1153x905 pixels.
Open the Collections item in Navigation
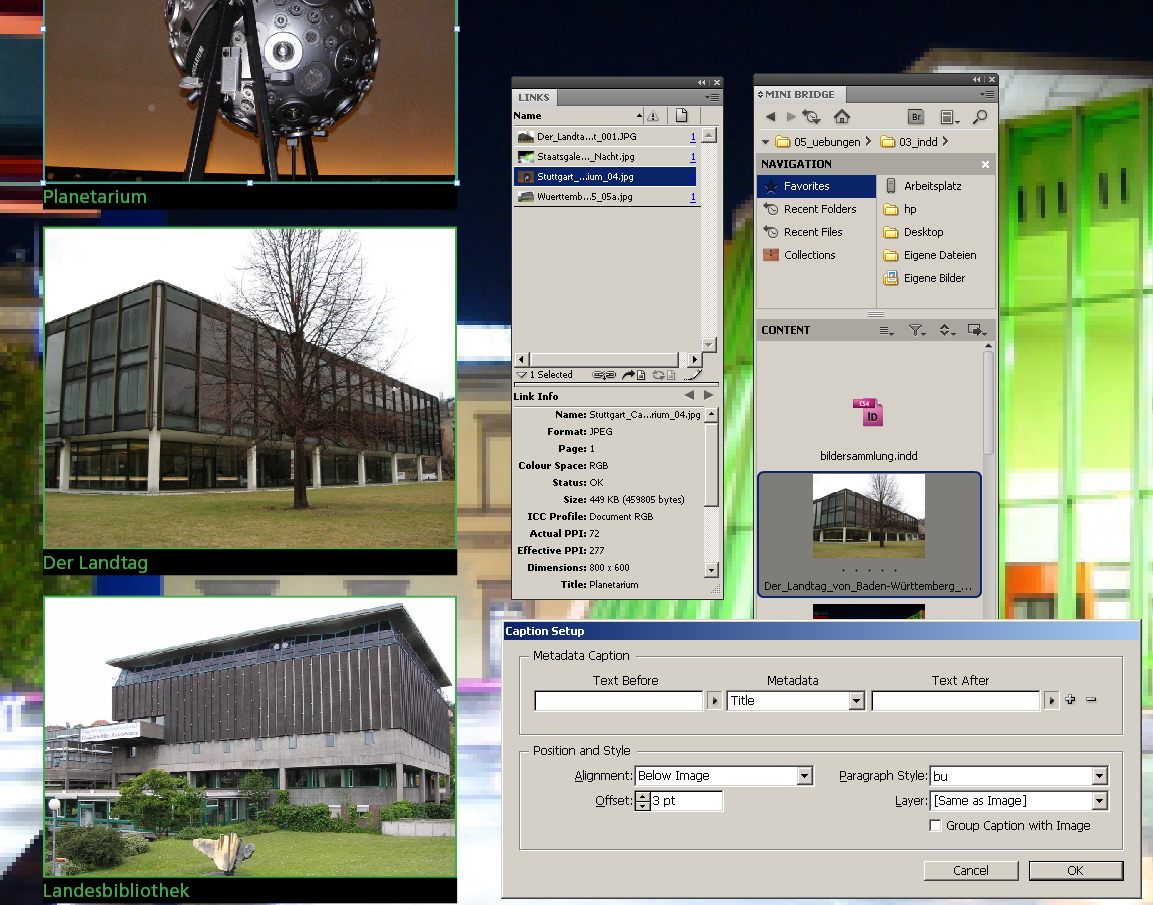[809, 255]
